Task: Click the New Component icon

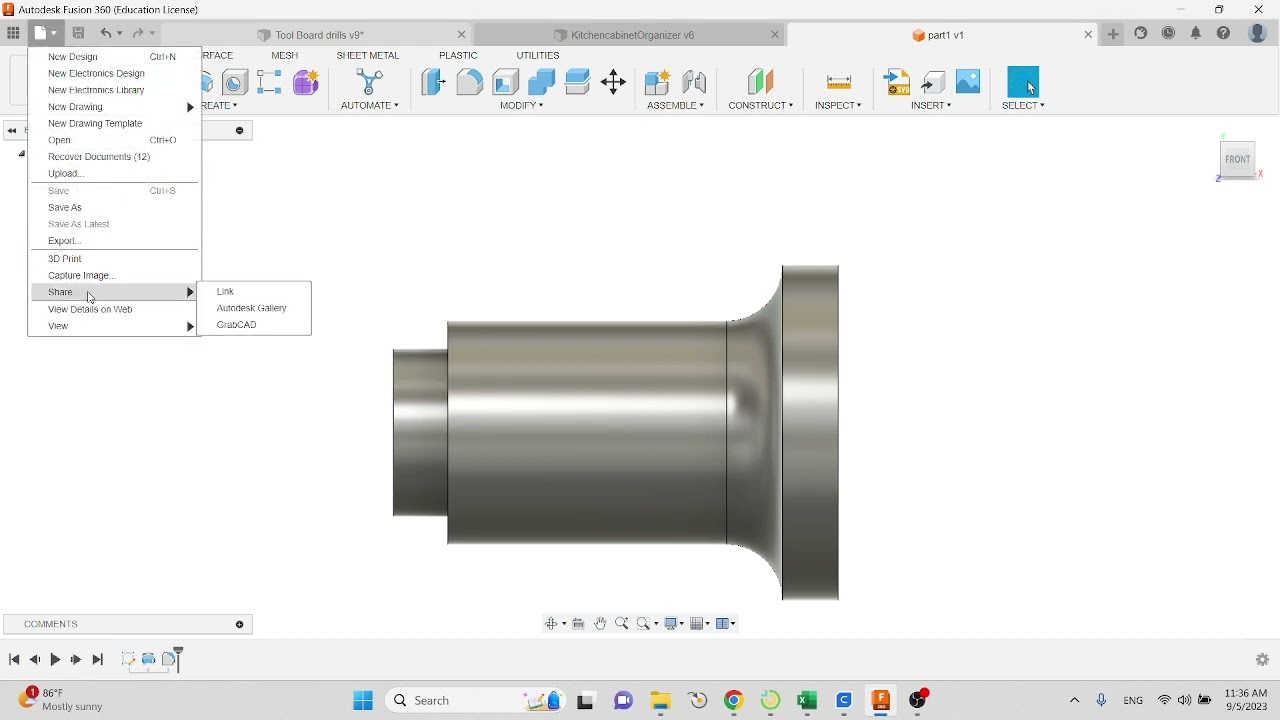Action: (x=658, y=82)
